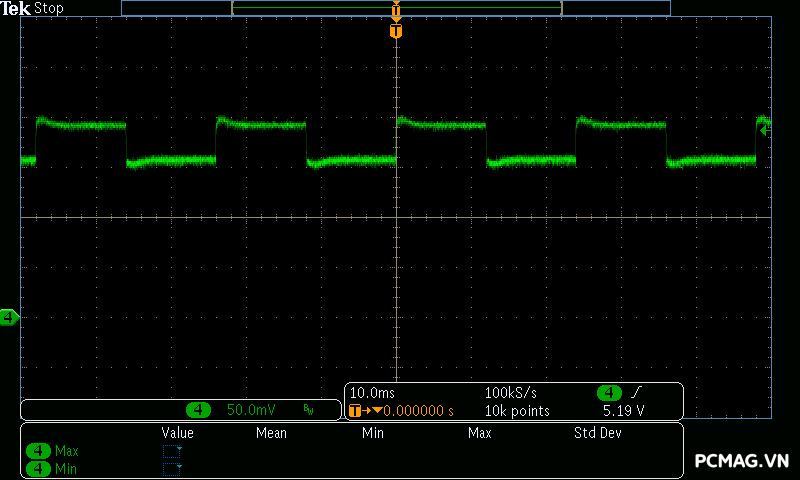Click the bandwidth limit Bw icon
Viewport: 800px width, 480px height.
308,410
